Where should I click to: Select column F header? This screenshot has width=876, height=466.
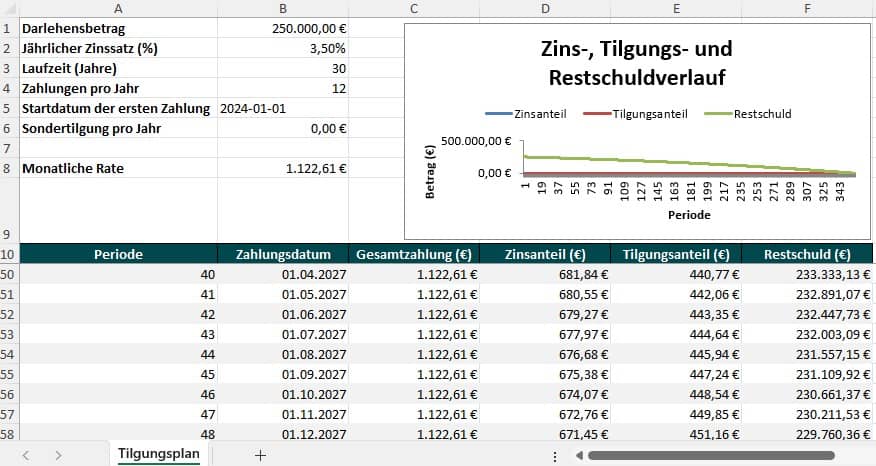pos(807,8)
